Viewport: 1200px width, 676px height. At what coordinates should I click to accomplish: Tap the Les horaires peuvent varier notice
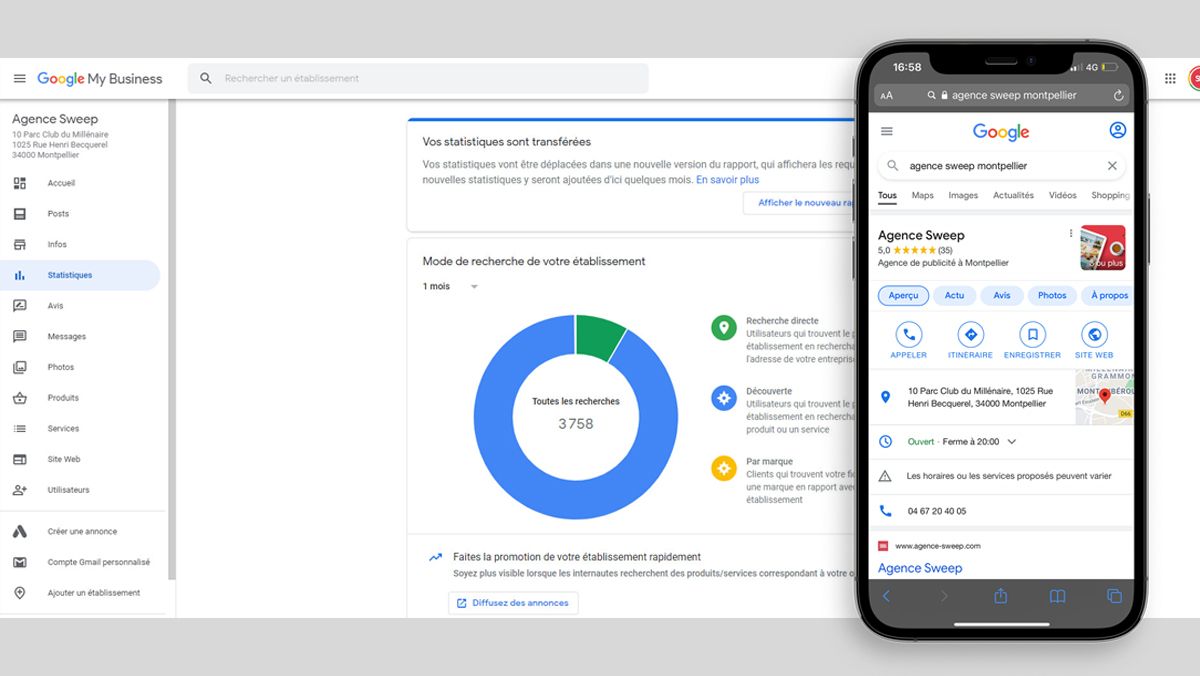[1009, 476]
